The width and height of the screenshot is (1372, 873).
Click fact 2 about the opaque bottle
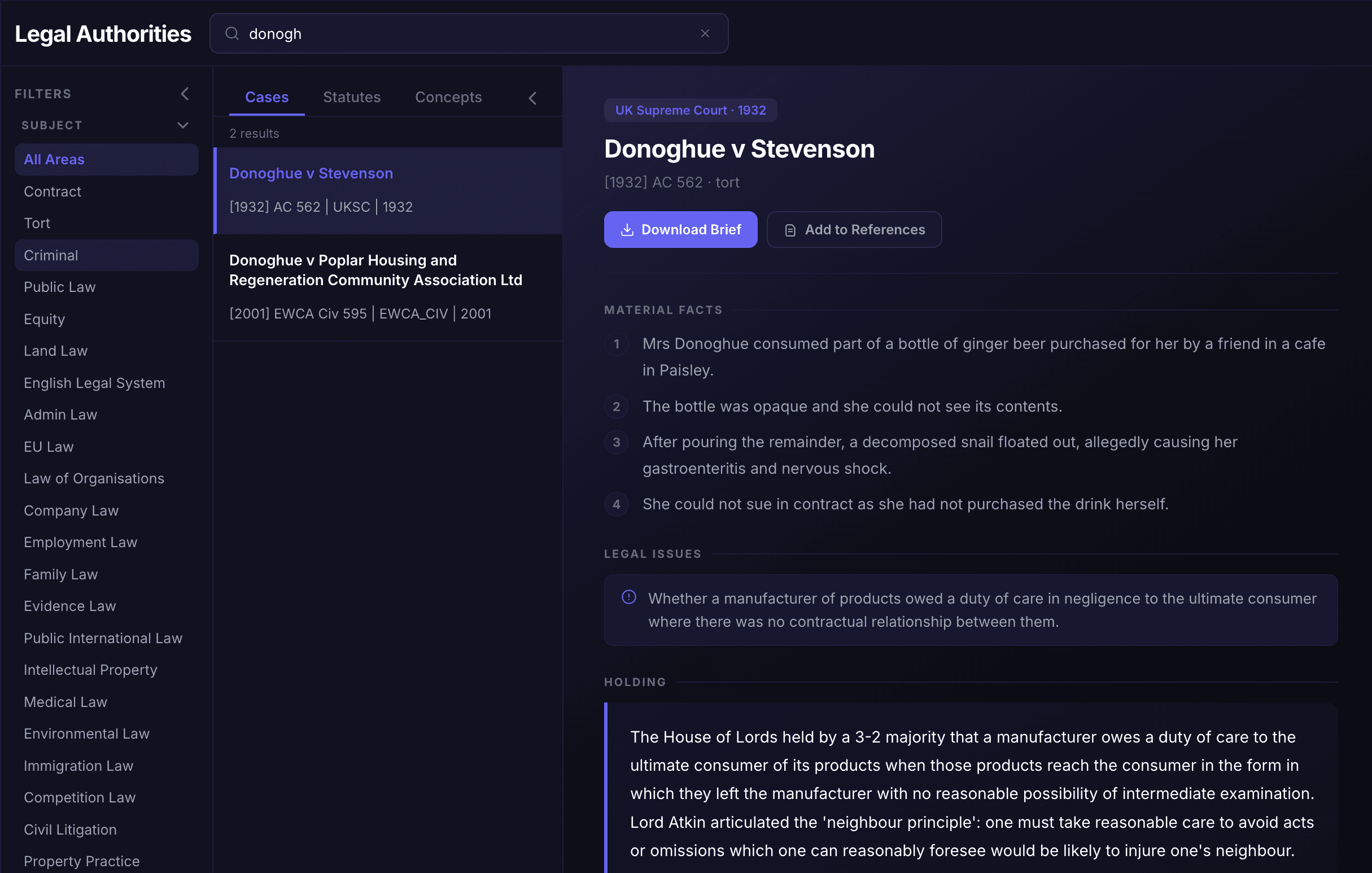[853, 407]
